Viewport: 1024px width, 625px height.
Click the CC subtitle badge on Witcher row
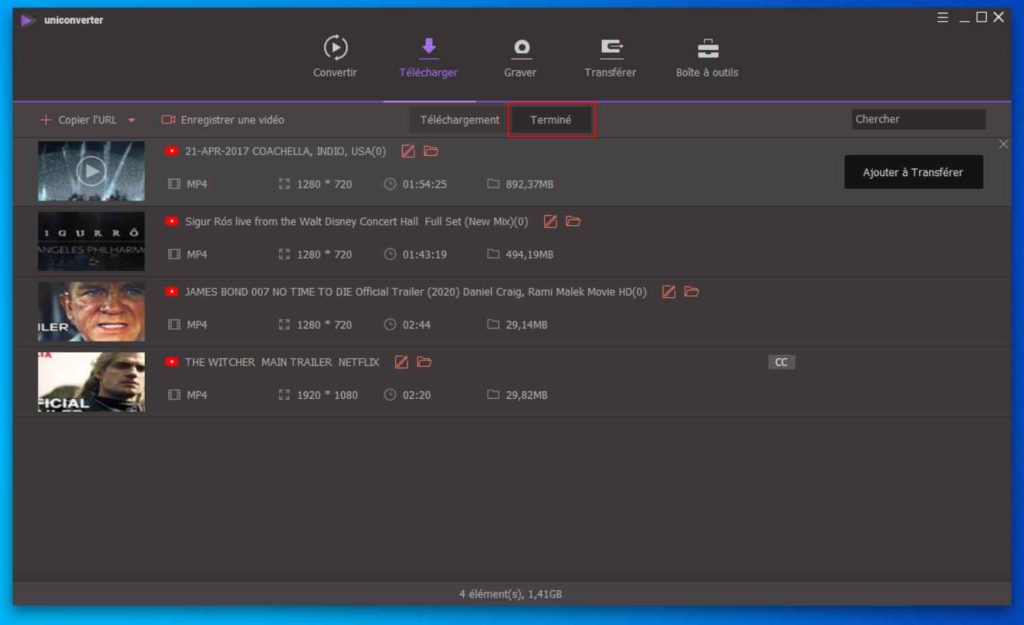(781, 362)
